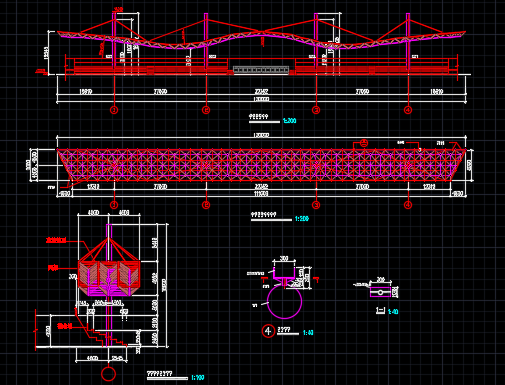Select axis bubble 2 under the elevation view
Image resolution: width=505 pixels, height=385 pixels.
(x=206, y=110)
